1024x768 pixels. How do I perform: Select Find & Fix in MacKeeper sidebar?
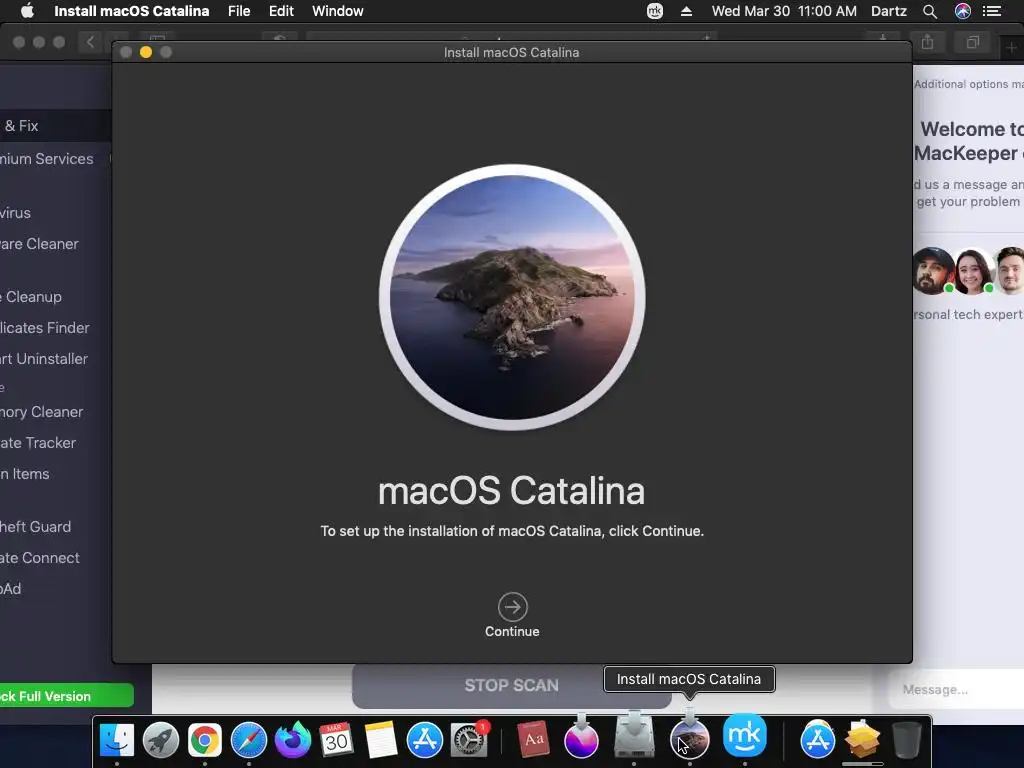56,125
